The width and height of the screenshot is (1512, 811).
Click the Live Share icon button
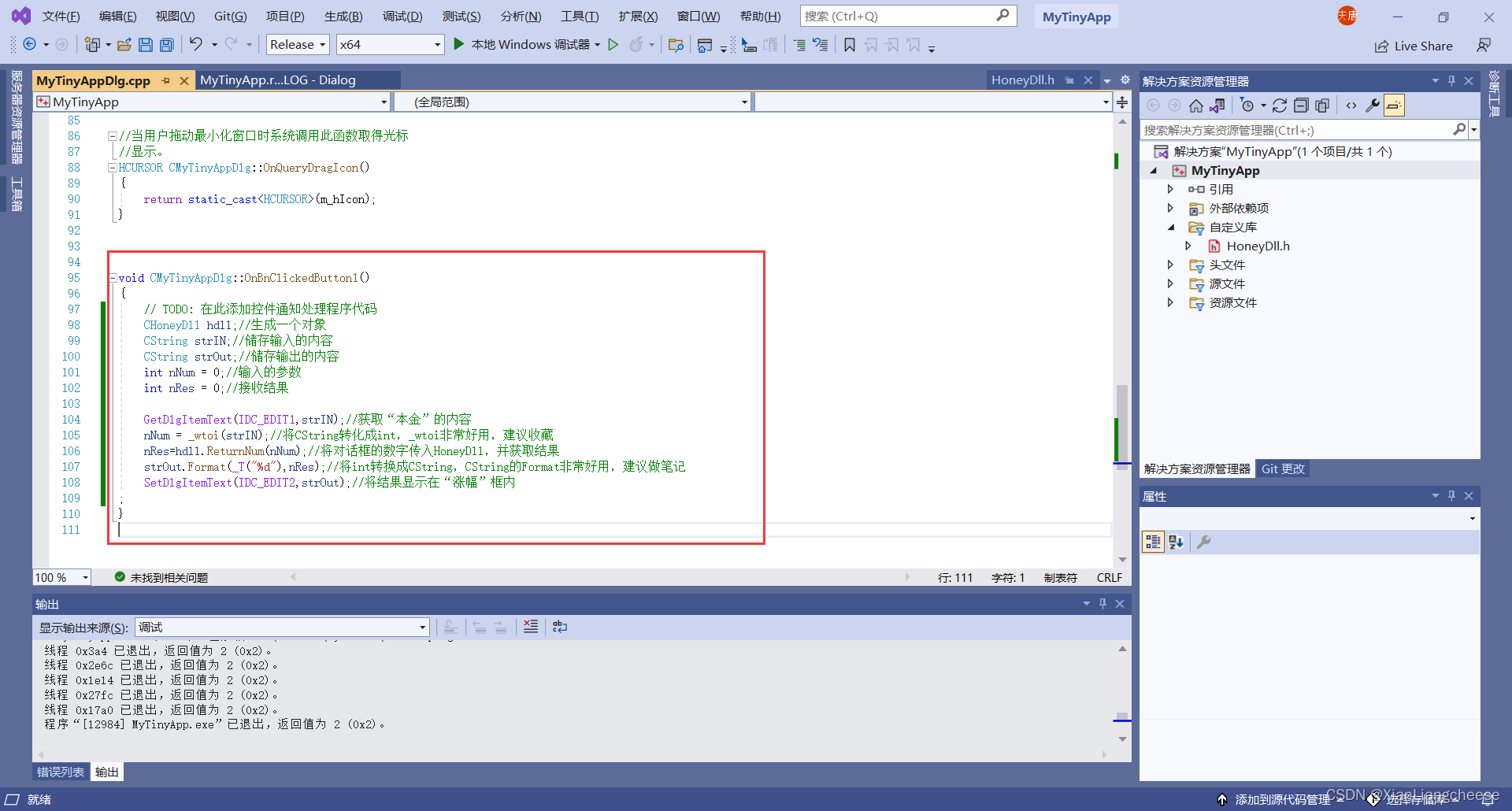point(1414,46)
